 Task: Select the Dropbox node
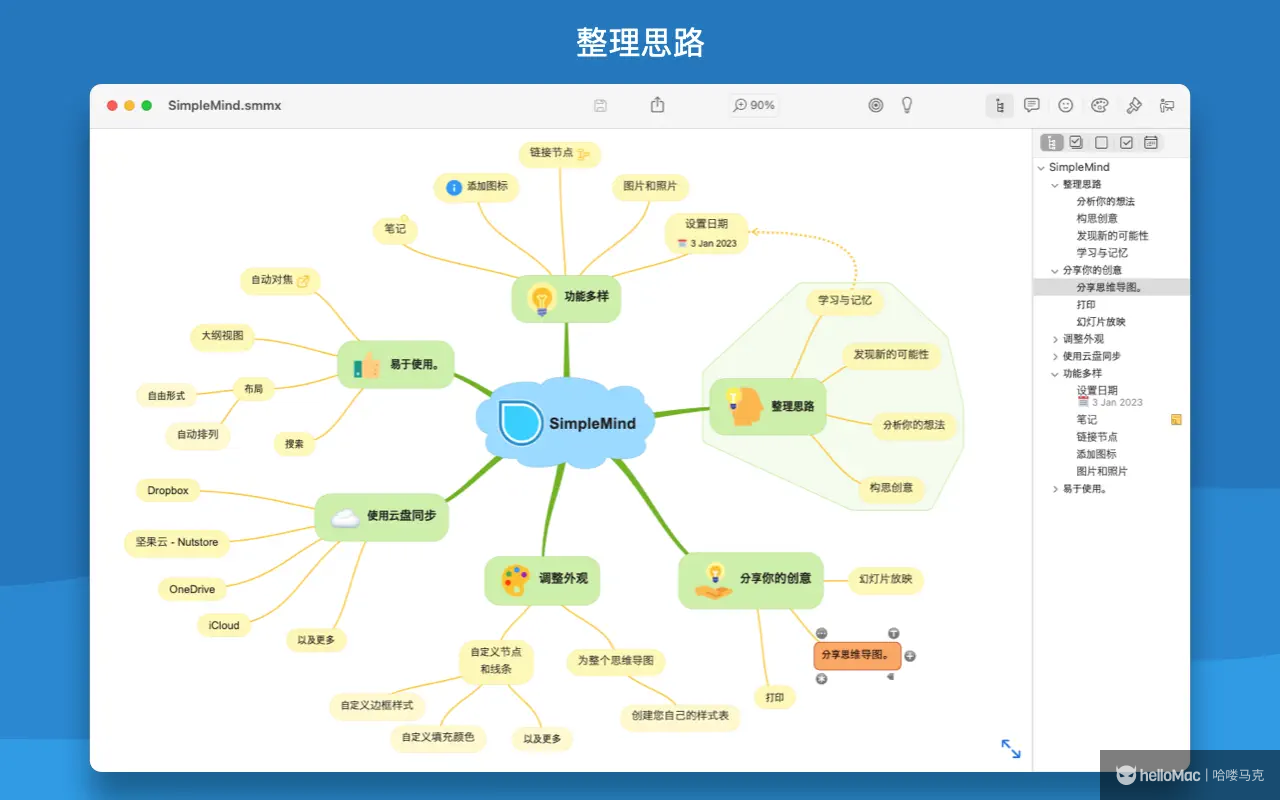point(168,491)
